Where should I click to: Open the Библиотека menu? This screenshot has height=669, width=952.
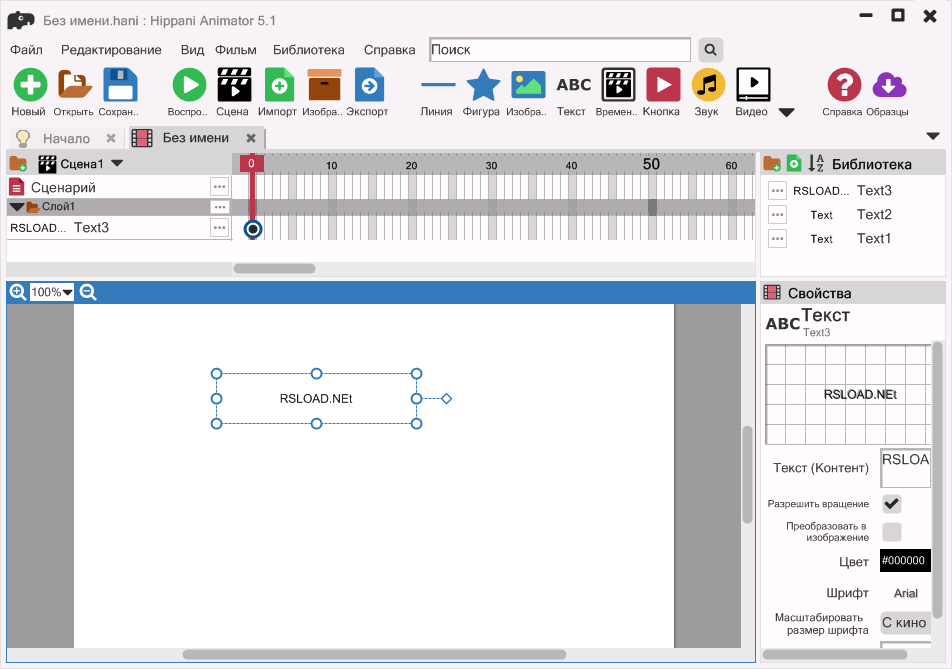[308, 50]
